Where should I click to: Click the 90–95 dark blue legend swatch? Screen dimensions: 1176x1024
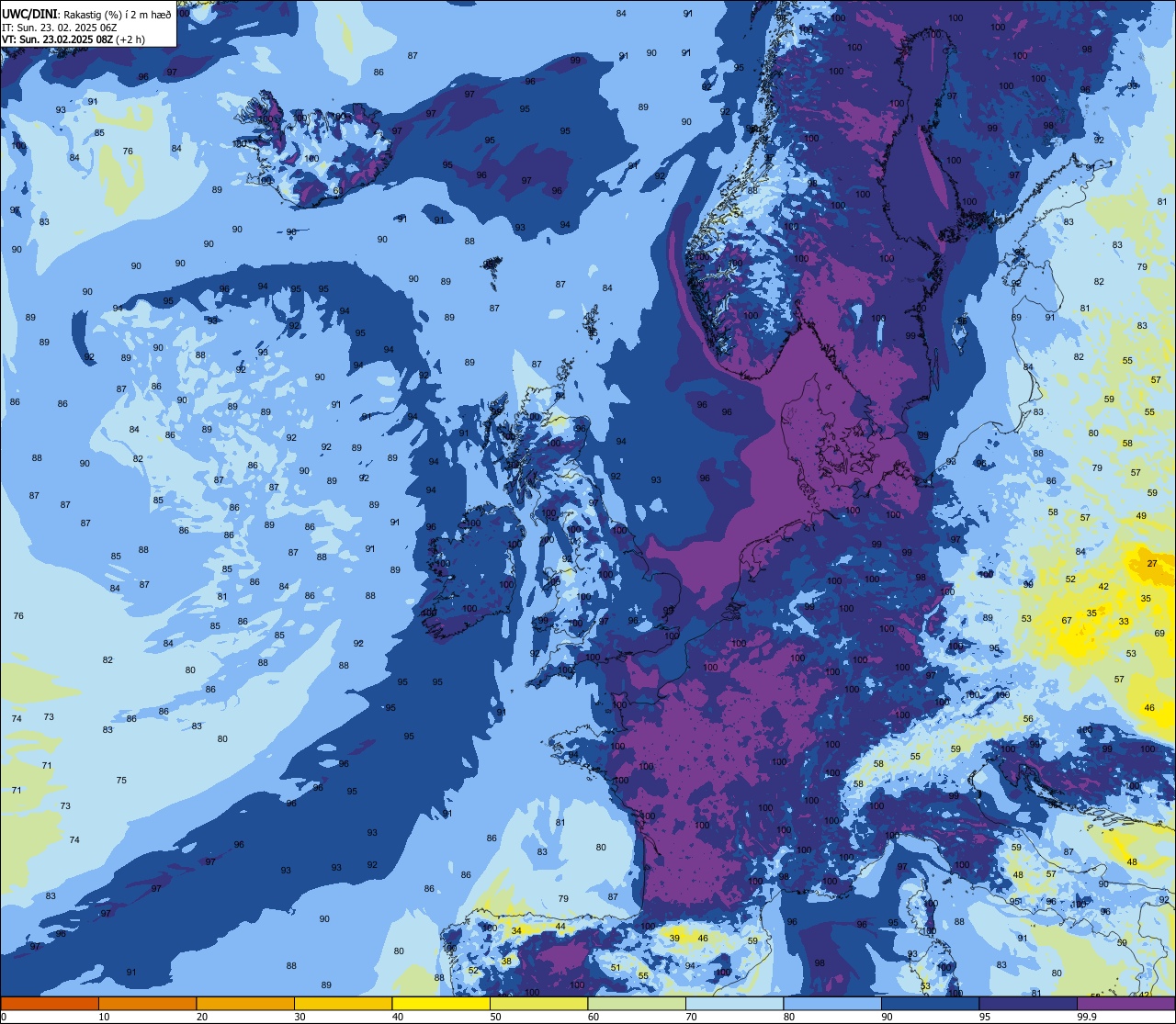930,1003
